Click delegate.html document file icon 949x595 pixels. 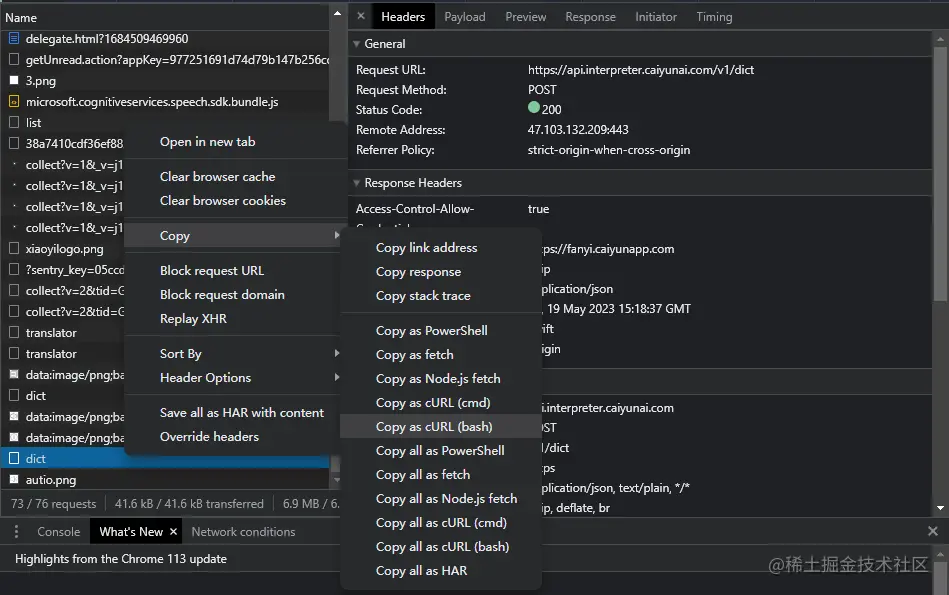click(14, 39)
